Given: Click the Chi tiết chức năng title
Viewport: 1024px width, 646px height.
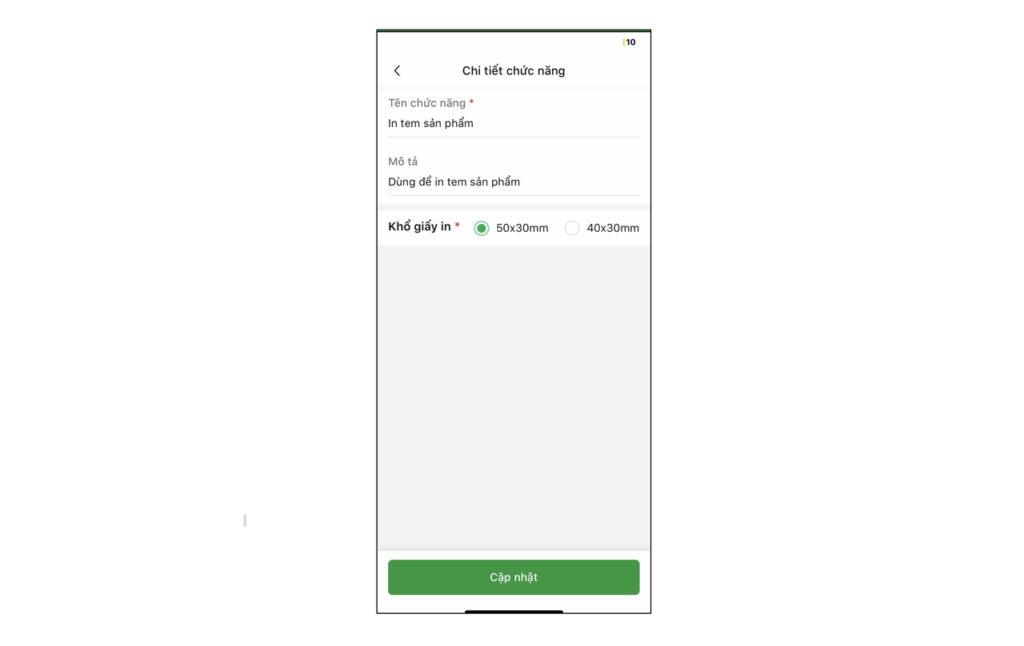Looking at the screenshot, I should 513,71.
